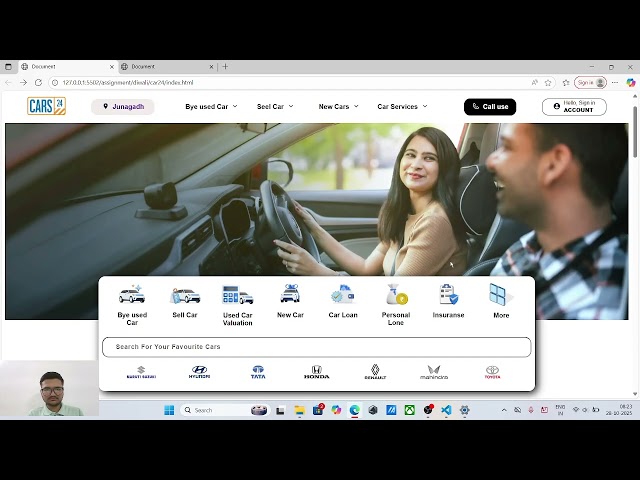Image resolution: width=640 pixels, height=480 pixels.
Task: Show hidden system tray icons
Action: (x=504, y=410)
